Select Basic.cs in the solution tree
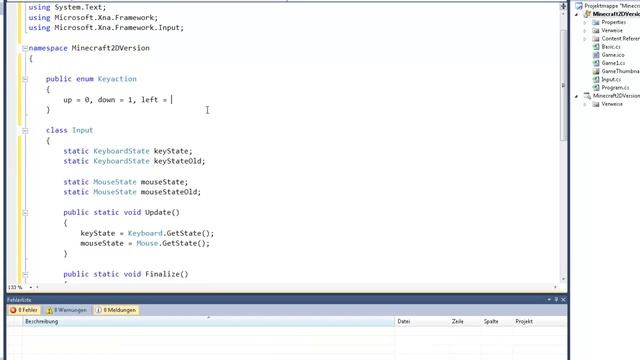The height and width of the screenshot is (360, 640). [611, 47]
